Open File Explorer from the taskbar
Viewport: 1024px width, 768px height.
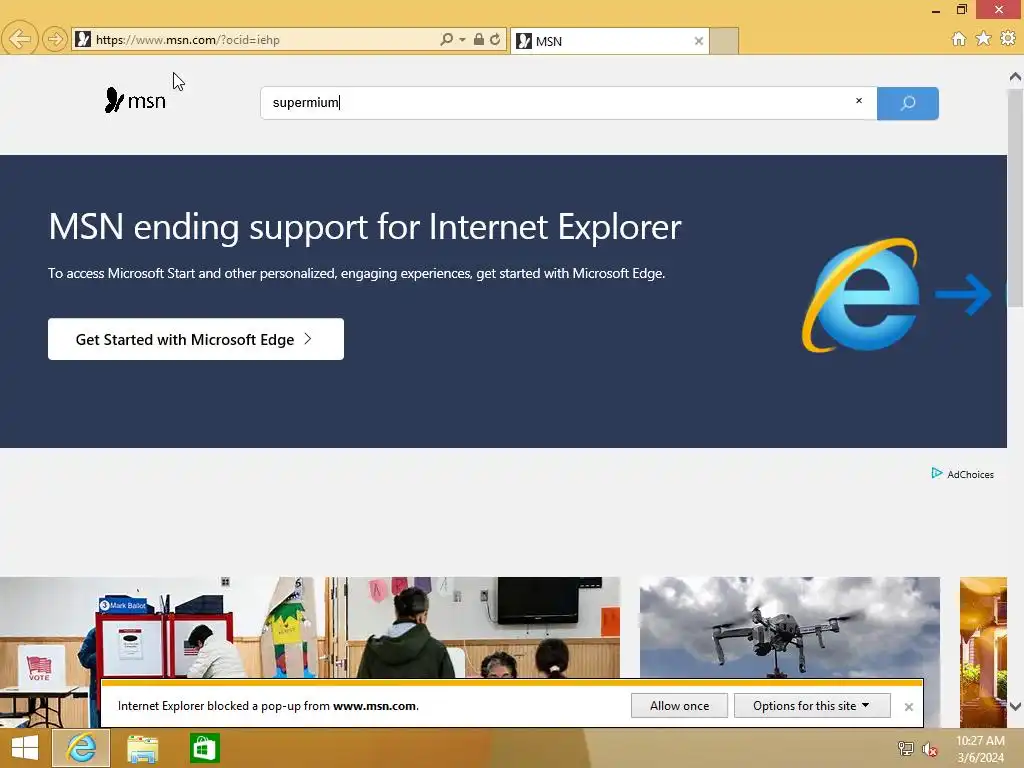[142, 748]
